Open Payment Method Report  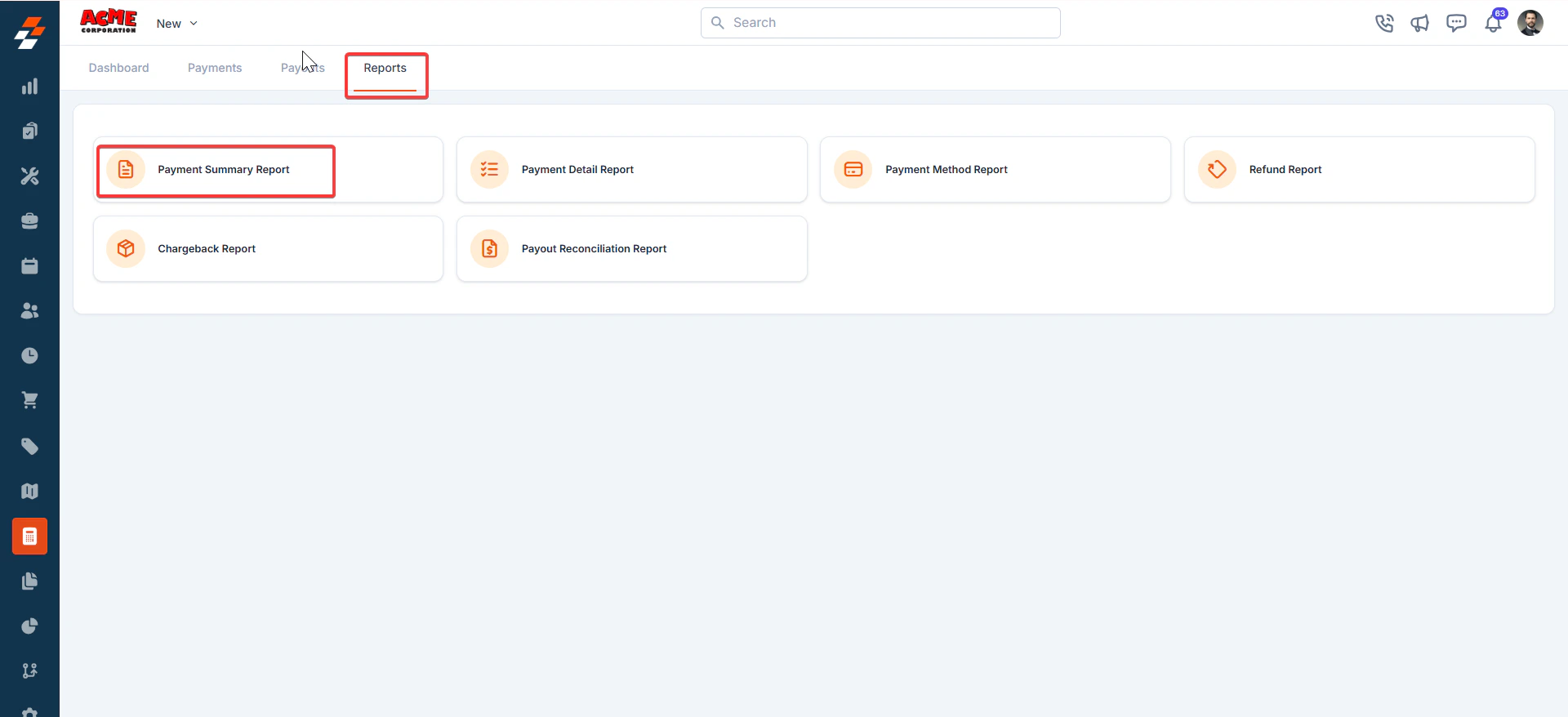pos(996,169)
